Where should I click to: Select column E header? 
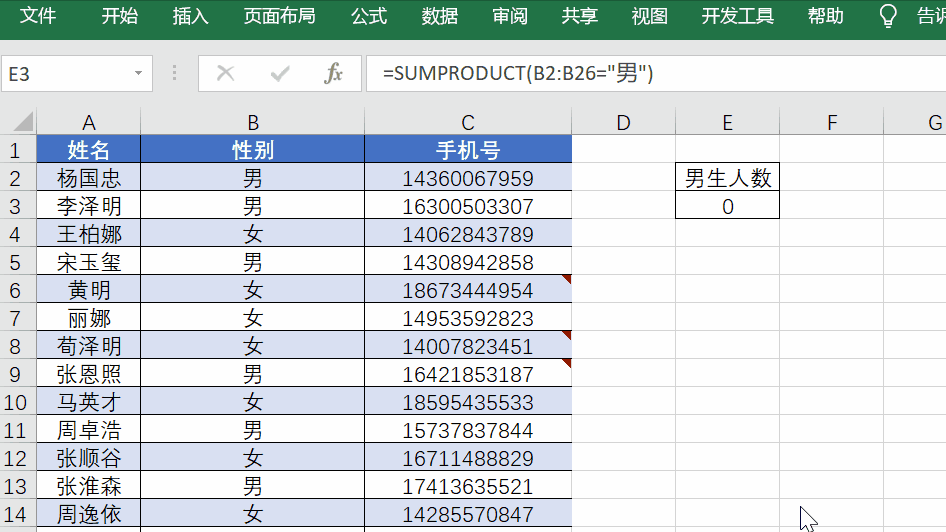[x=728, y=122]
